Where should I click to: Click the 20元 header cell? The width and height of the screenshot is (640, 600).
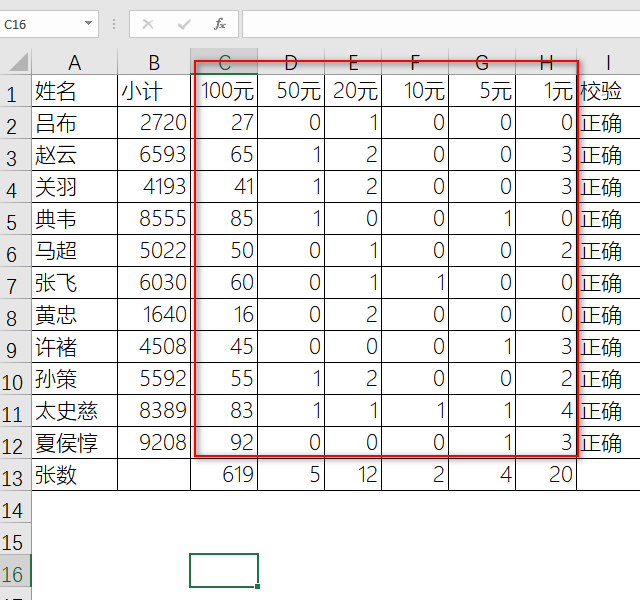[x=353, y=91]
